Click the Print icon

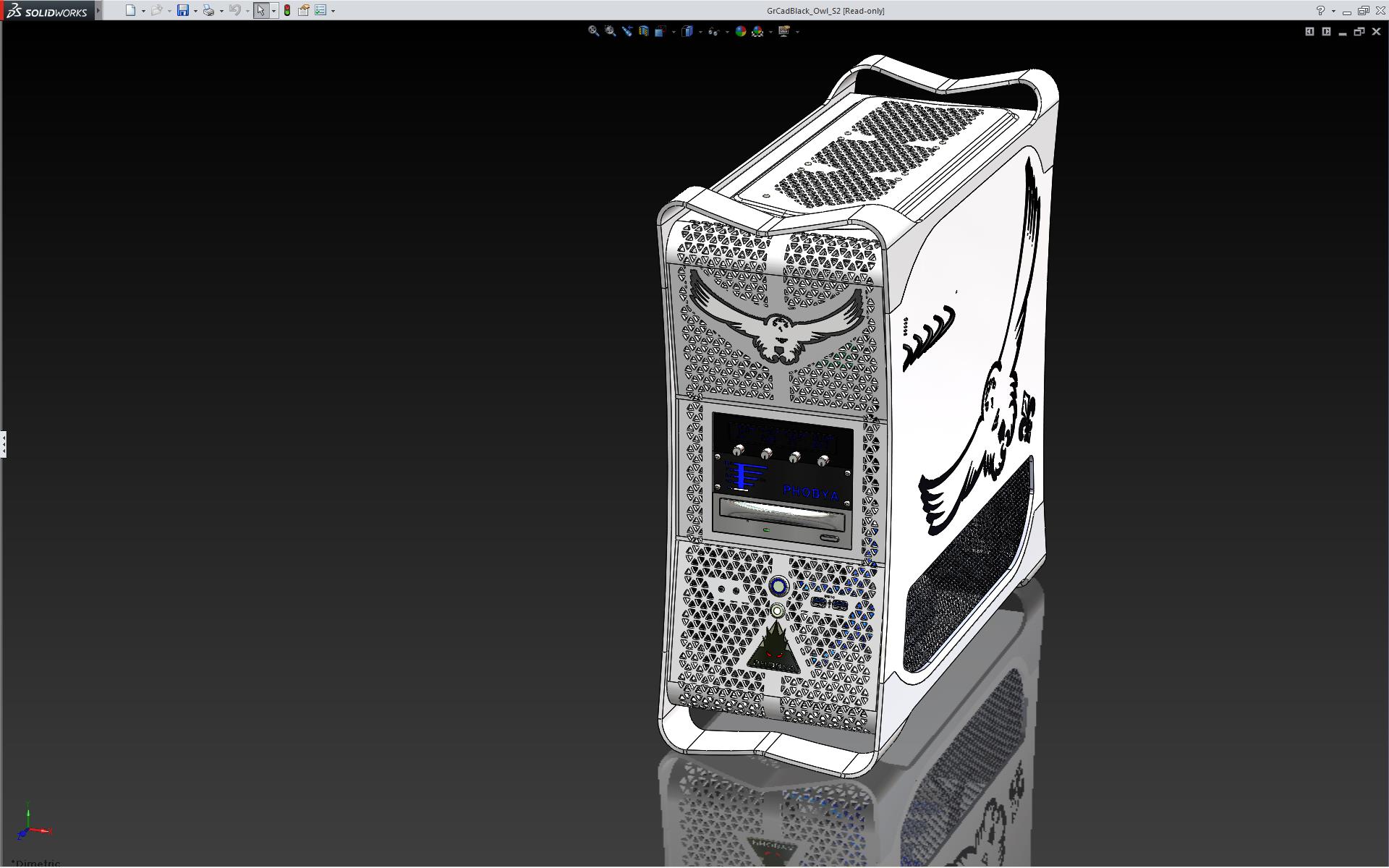pos(208,10)
